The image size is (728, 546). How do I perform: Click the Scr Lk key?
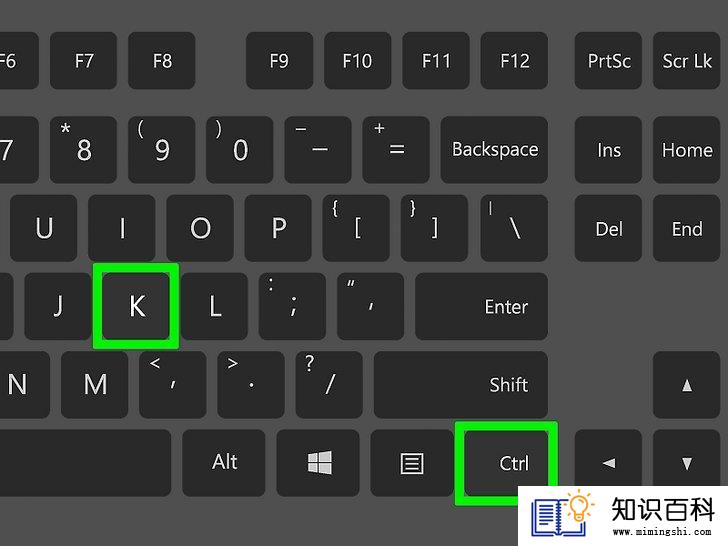point(687,61)
